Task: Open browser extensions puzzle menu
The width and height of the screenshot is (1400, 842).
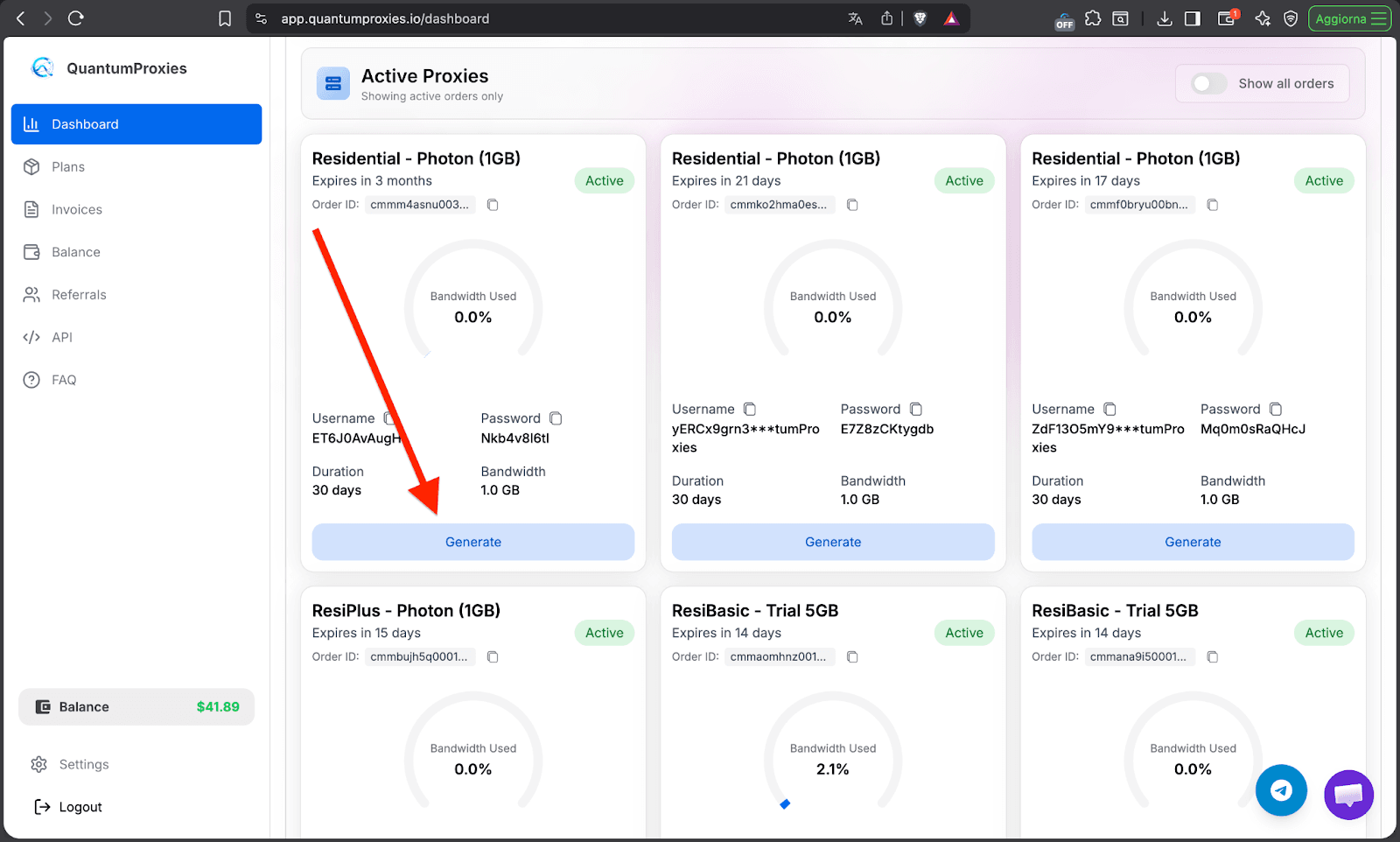Action: tap(1093, 18)
